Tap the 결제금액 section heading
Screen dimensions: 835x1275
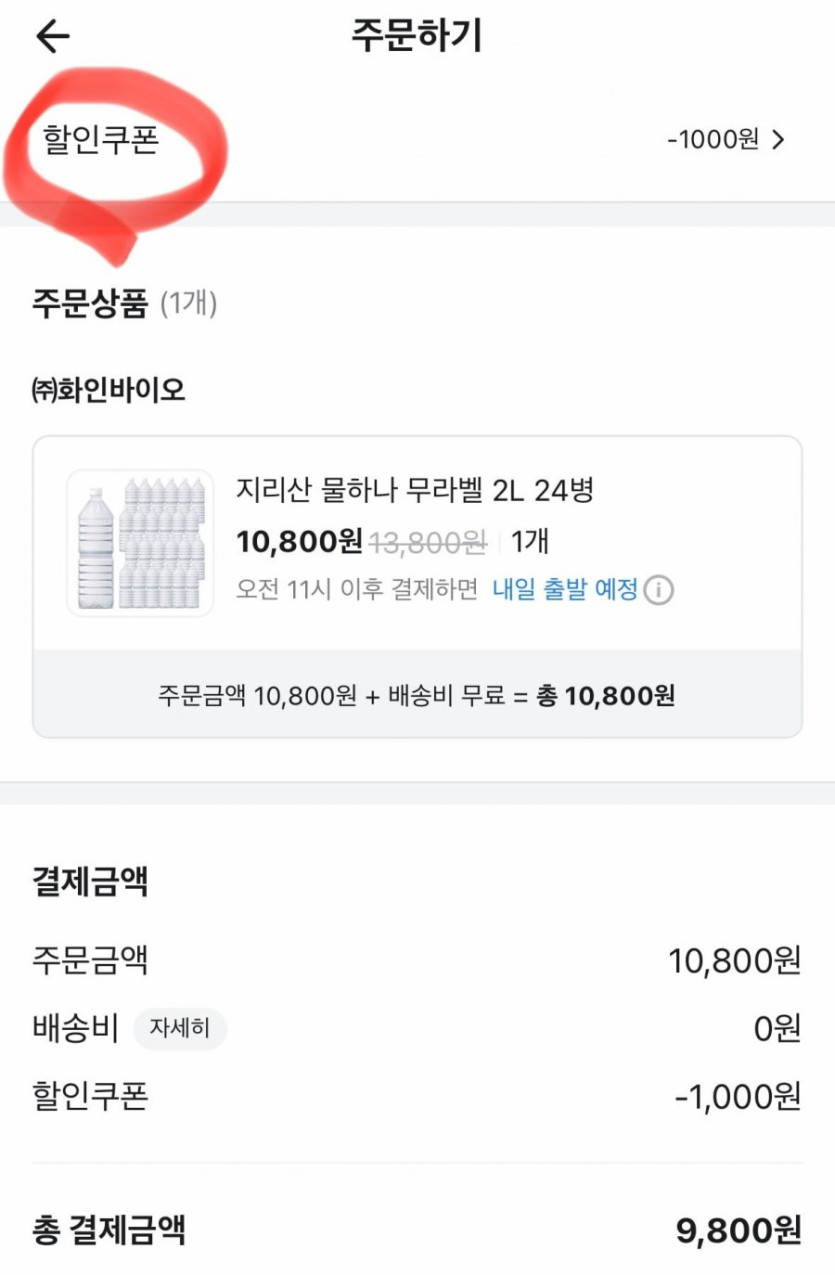(90, 882)
